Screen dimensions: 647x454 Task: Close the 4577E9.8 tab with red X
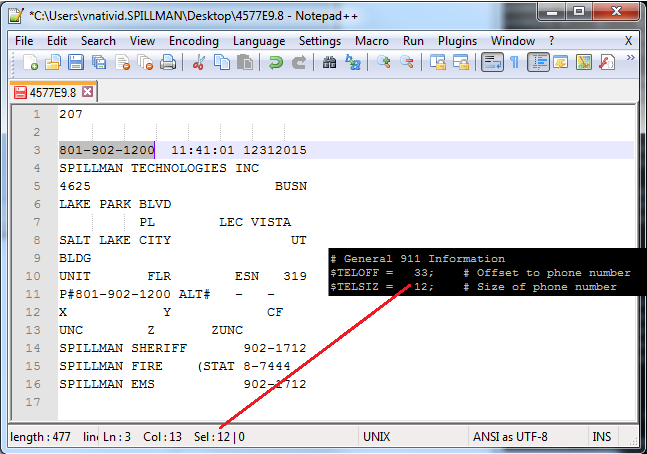click(x=87, y=92)
